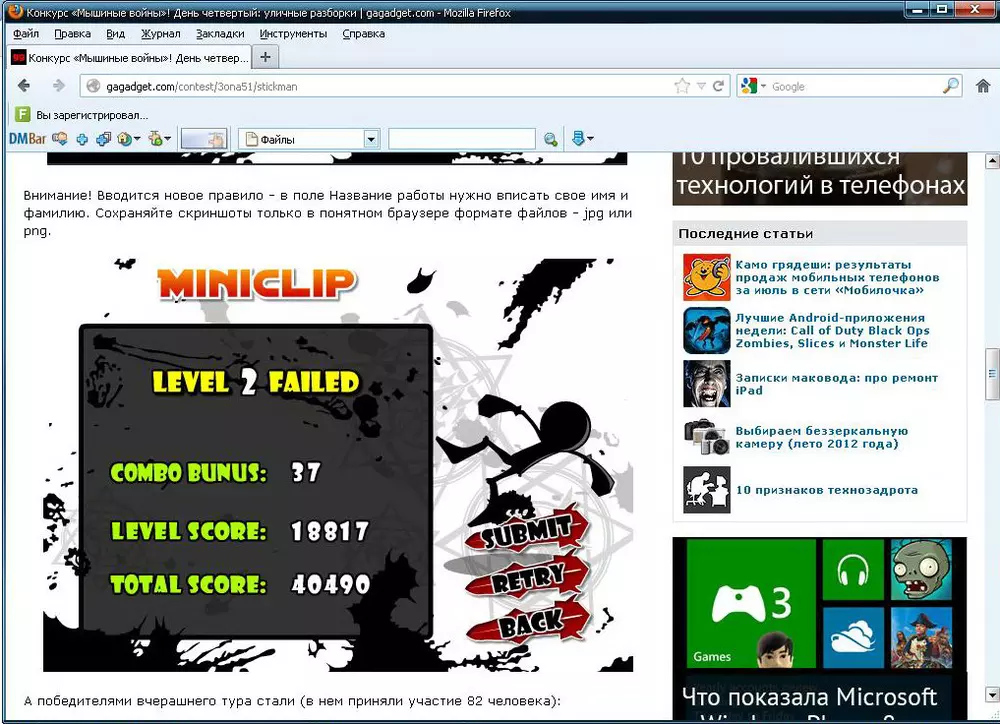Click the Home button in Firefox toolbar
This screenshot has width=1000, height=724.
[x=982, y=86]
